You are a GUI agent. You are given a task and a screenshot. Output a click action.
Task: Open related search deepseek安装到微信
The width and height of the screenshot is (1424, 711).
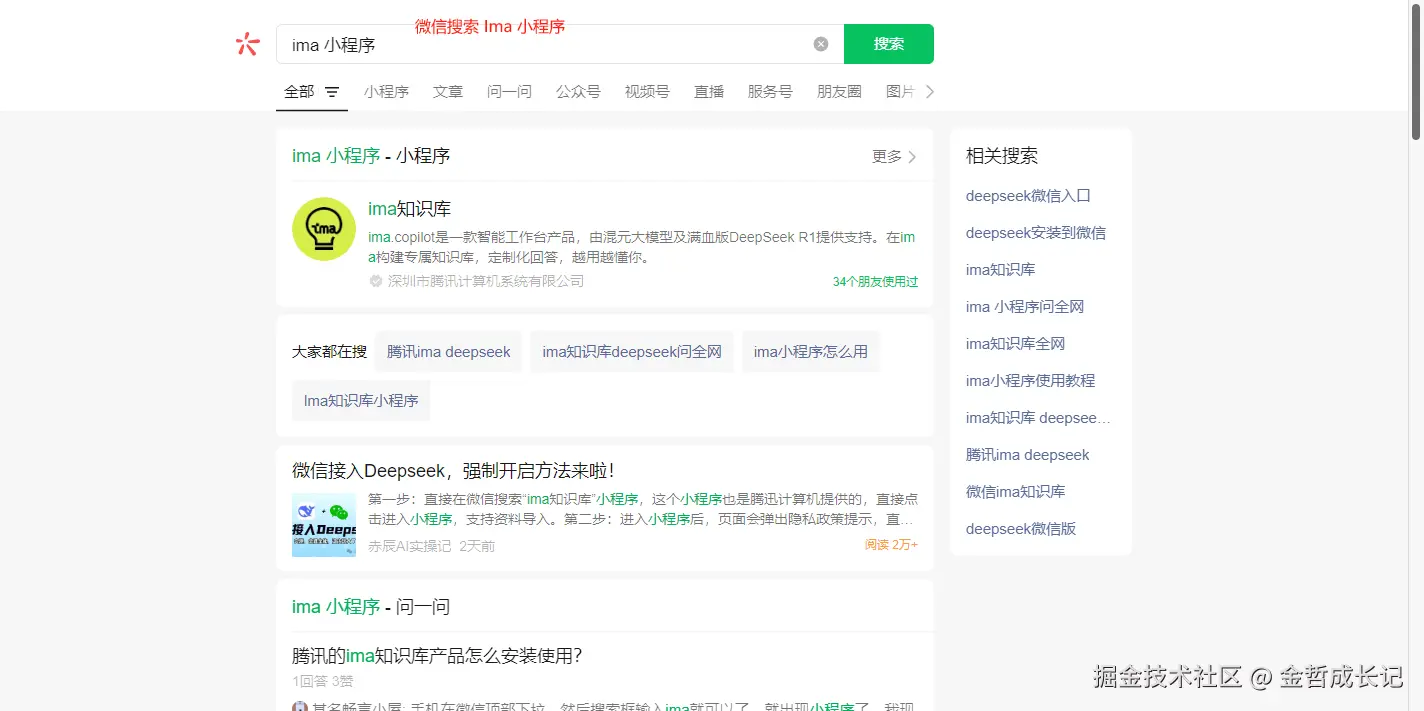(x=1036, y=233)
